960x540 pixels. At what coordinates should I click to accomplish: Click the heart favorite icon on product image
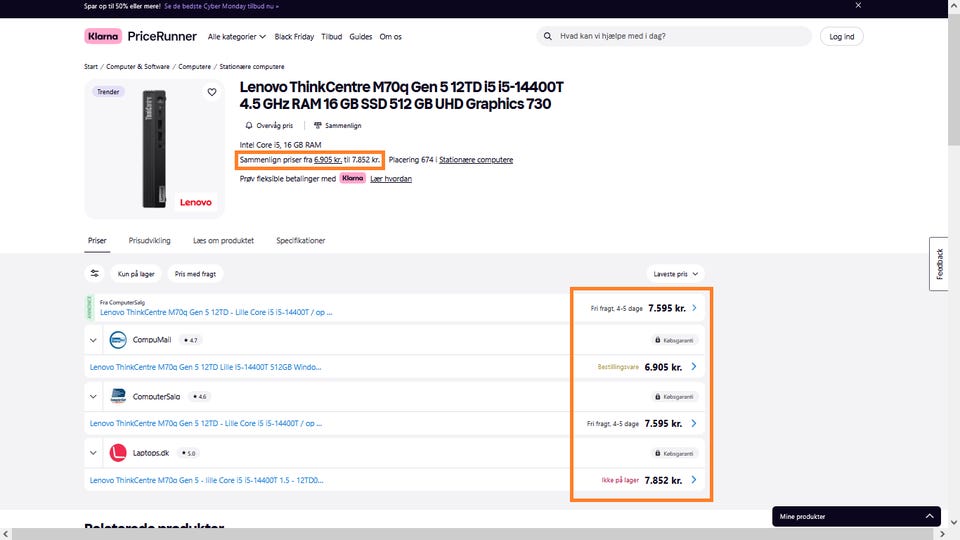click(x=212, y=92)
